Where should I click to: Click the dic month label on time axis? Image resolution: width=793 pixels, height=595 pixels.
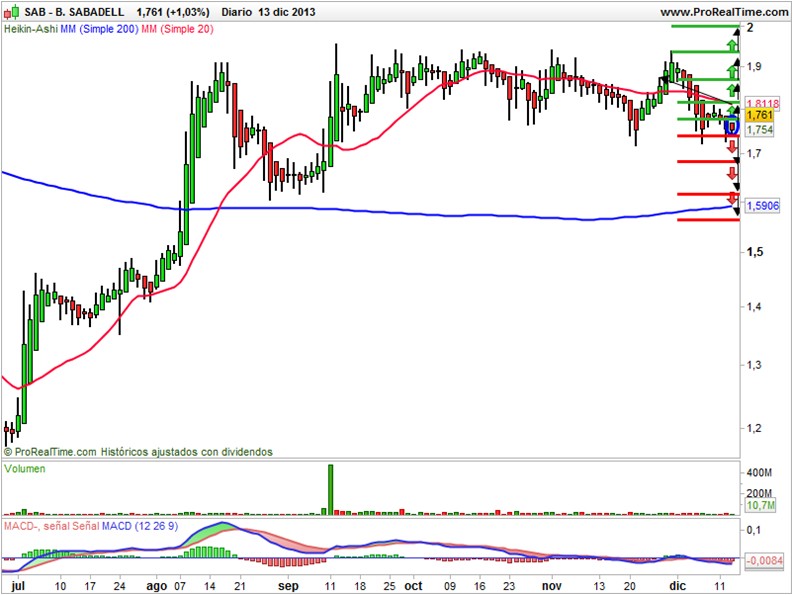pyautogui.click(x=678, y=586)
